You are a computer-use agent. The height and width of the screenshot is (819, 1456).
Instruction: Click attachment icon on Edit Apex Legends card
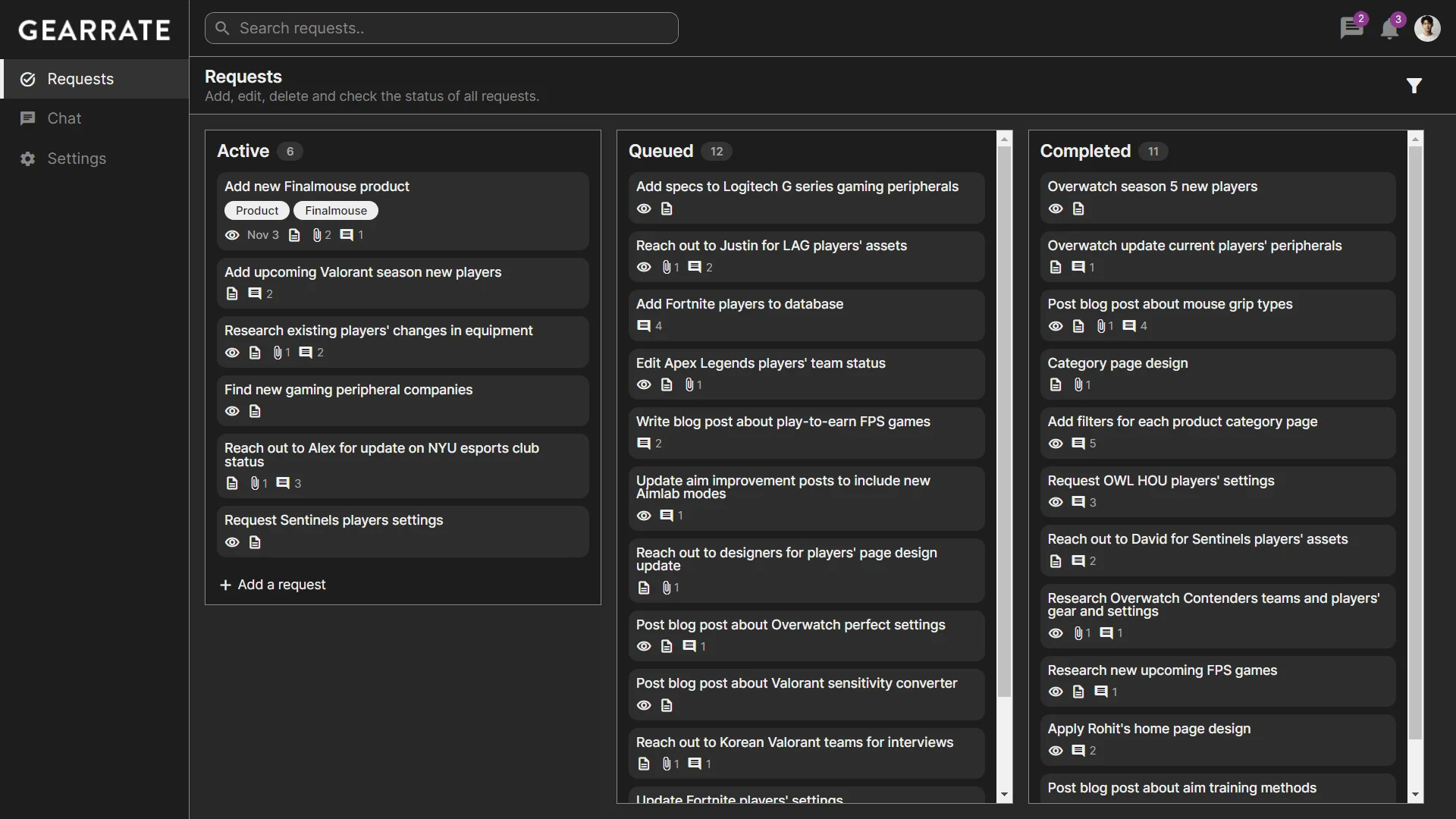689,385
